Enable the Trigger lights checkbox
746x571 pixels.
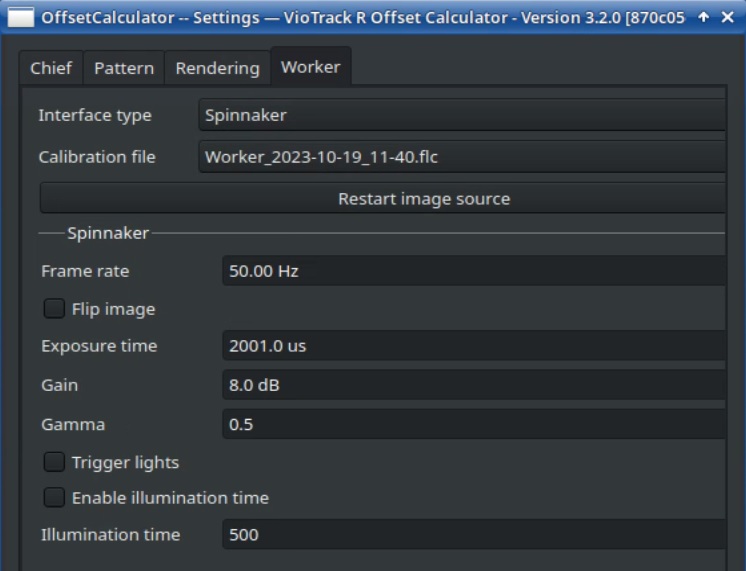[54, 462]
